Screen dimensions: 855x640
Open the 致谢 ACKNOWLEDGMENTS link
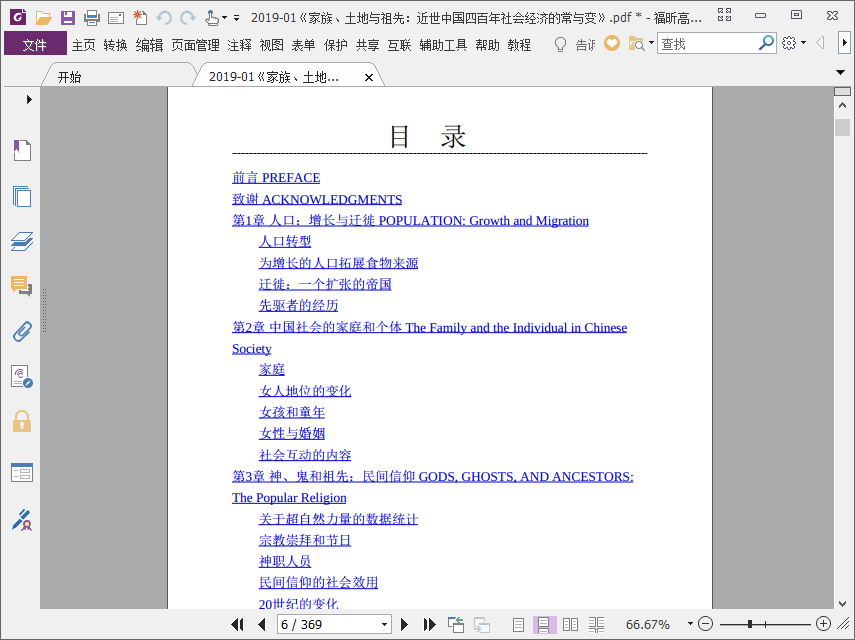317,200
